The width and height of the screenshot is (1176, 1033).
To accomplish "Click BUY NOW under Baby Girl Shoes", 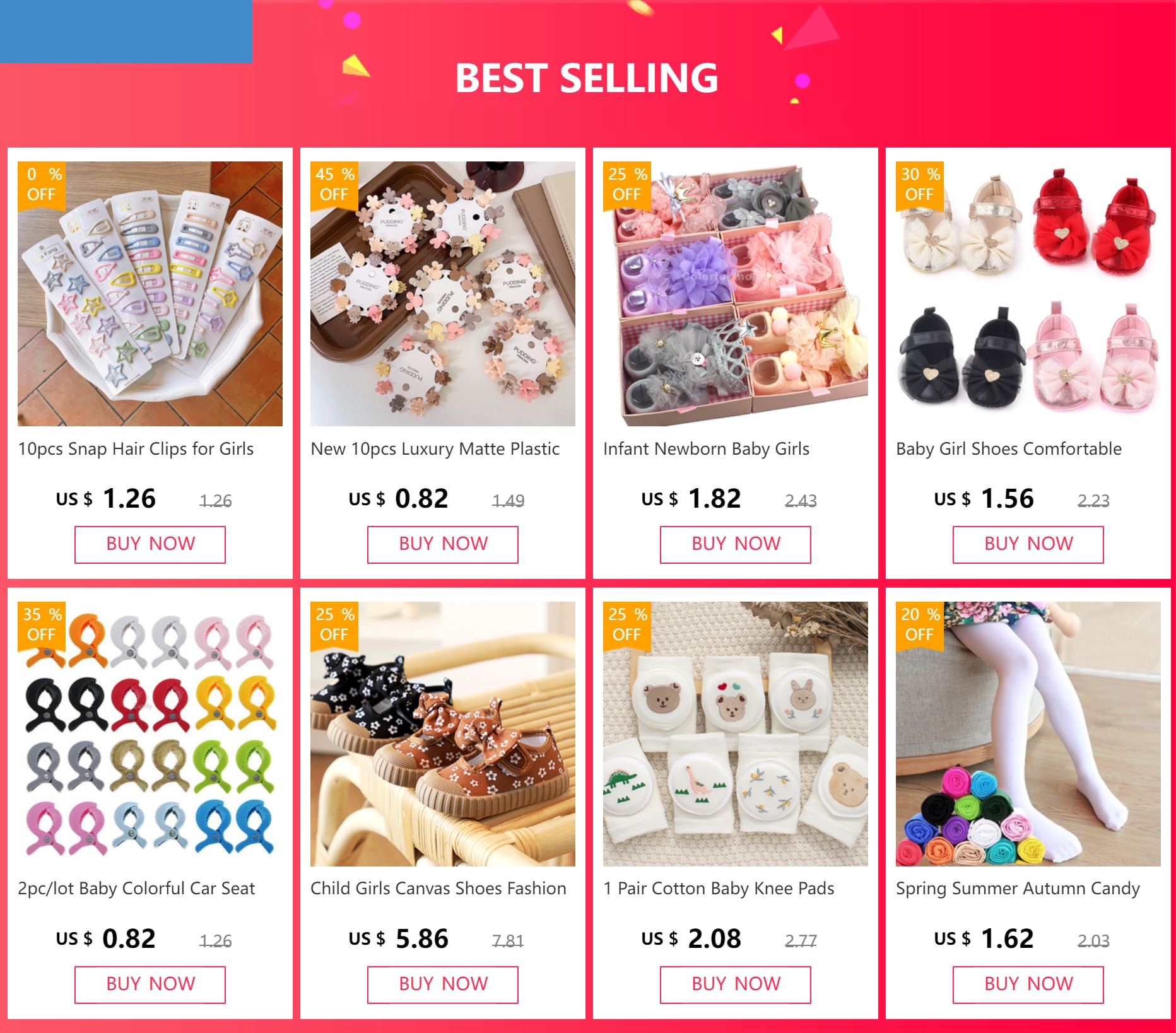I will click(x=1028, y=544).
